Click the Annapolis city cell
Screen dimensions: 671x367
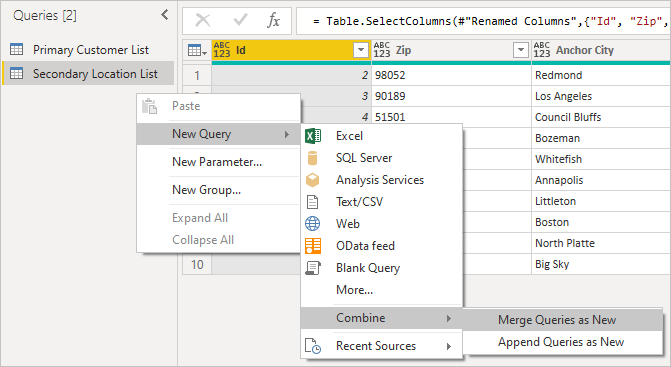(601, 180)
